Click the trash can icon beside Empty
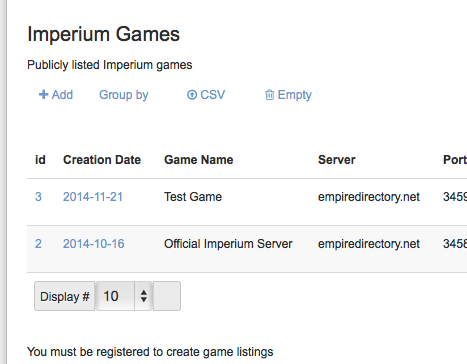 270,95
